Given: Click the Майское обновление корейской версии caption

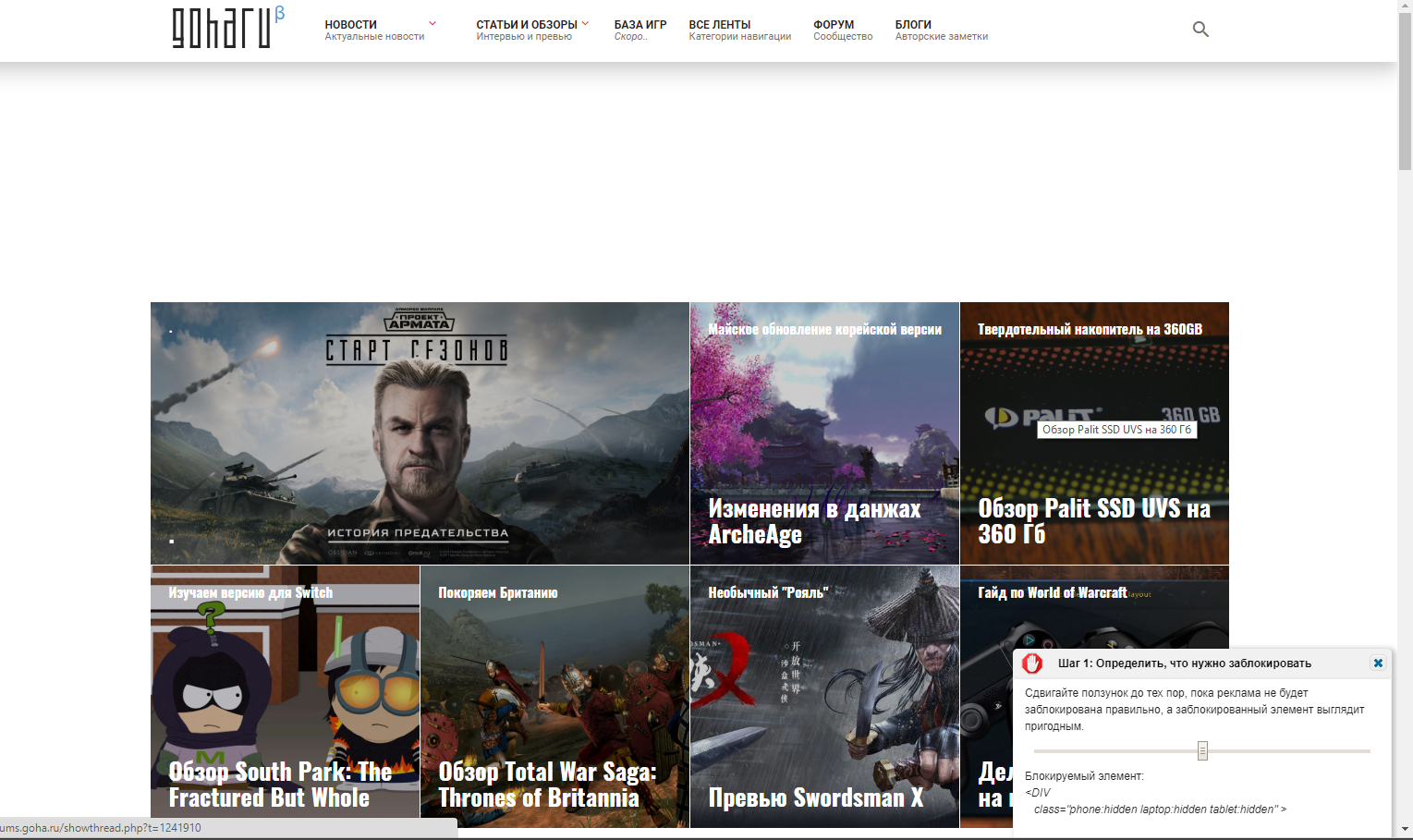Looking at the screenshot, I should [x=824, y=329].
